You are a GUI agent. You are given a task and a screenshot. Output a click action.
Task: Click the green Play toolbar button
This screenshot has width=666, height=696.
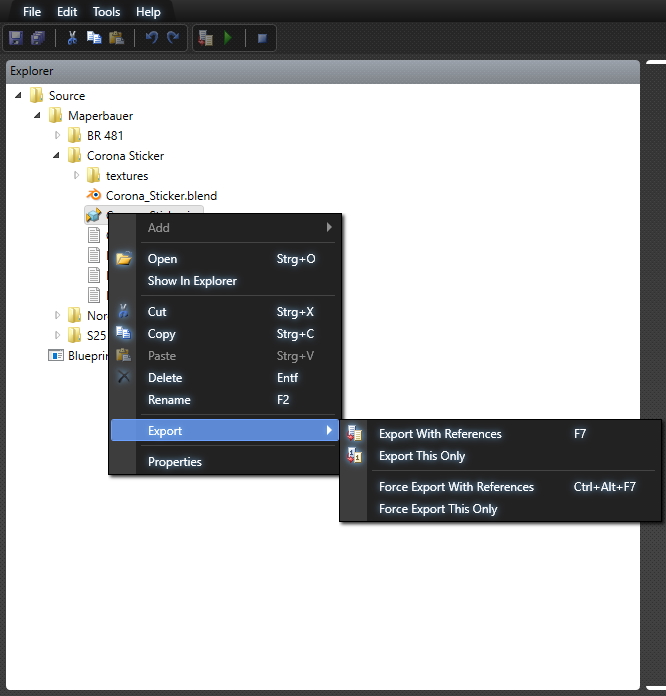(x=228, y=38)
